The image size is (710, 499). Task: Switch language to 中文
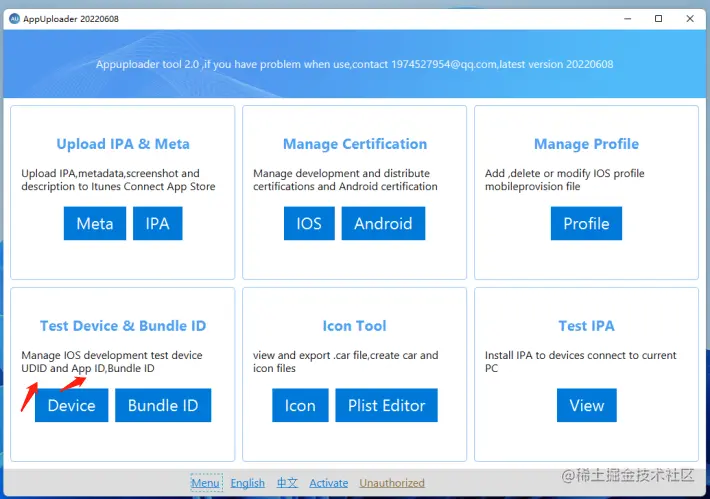(288, 483)
